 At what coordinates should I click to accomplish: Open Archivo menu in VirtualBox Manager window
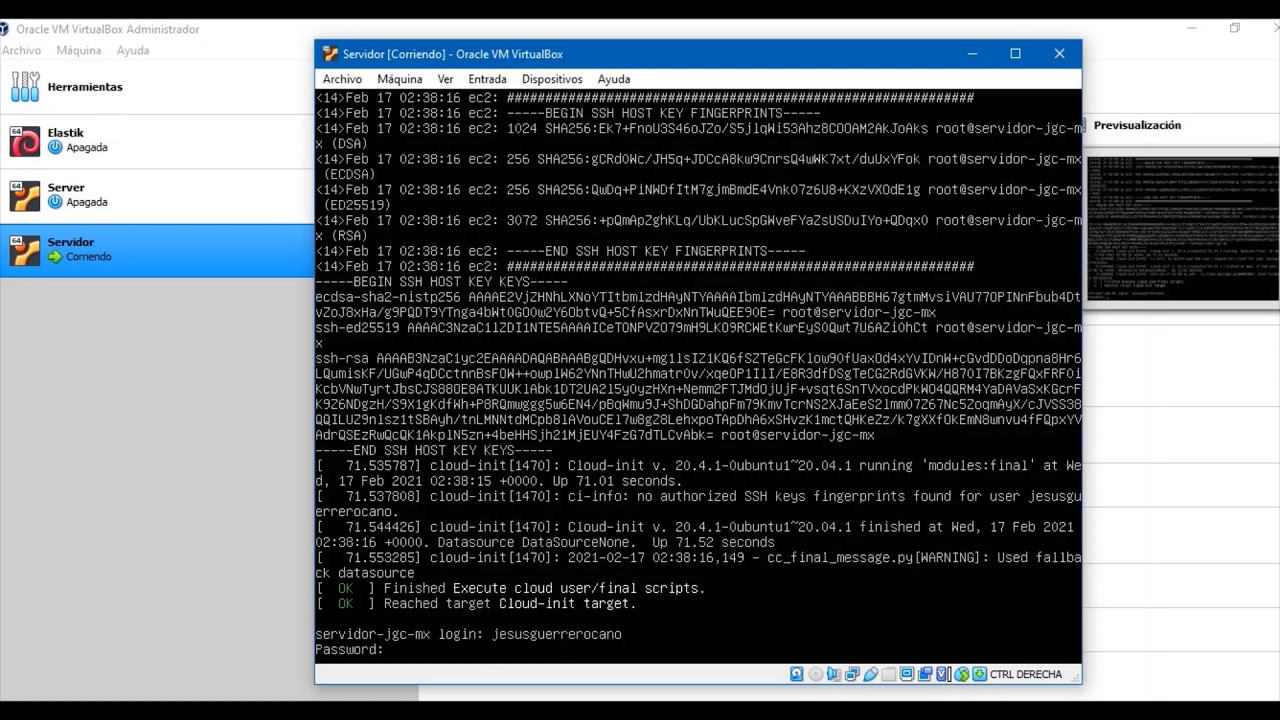tap(21, 50)
